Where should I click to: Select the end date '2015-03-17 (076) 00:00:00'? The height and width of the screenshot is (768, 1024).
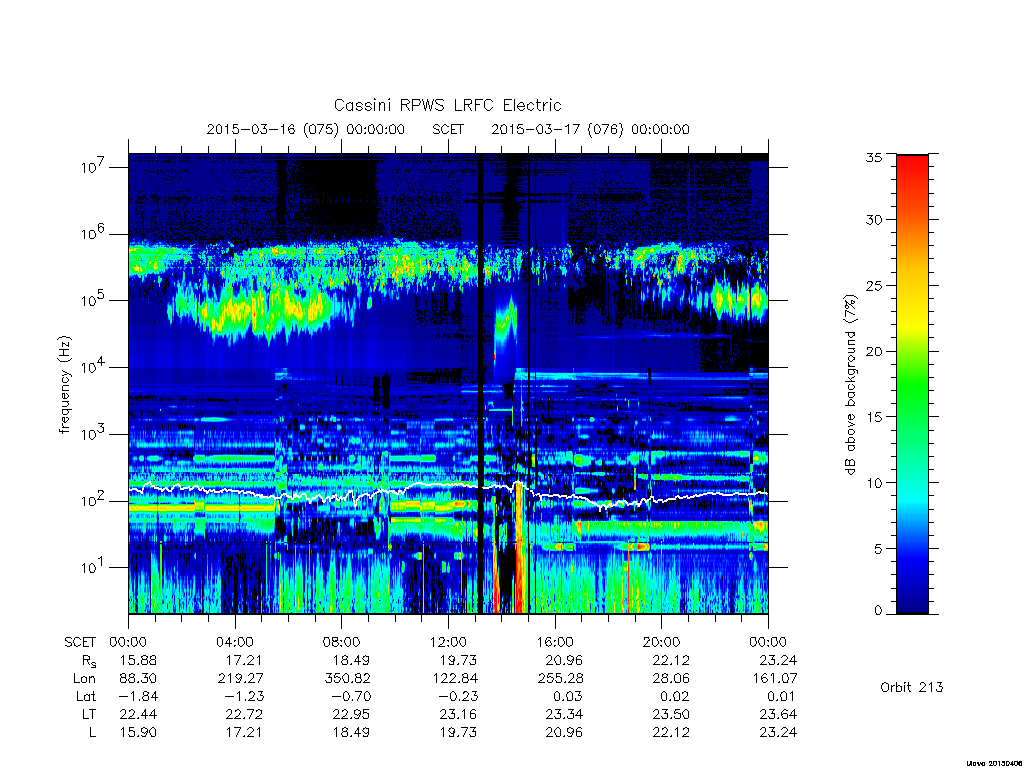[590, 129]
